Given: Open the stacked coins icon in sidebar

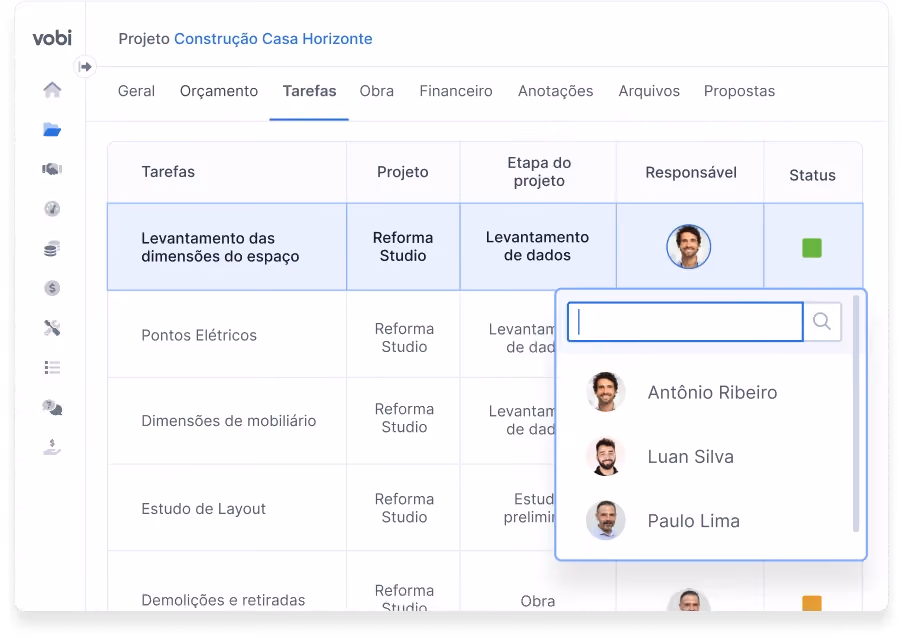Looking at the screenshot, I should click(x=52, y=249).
